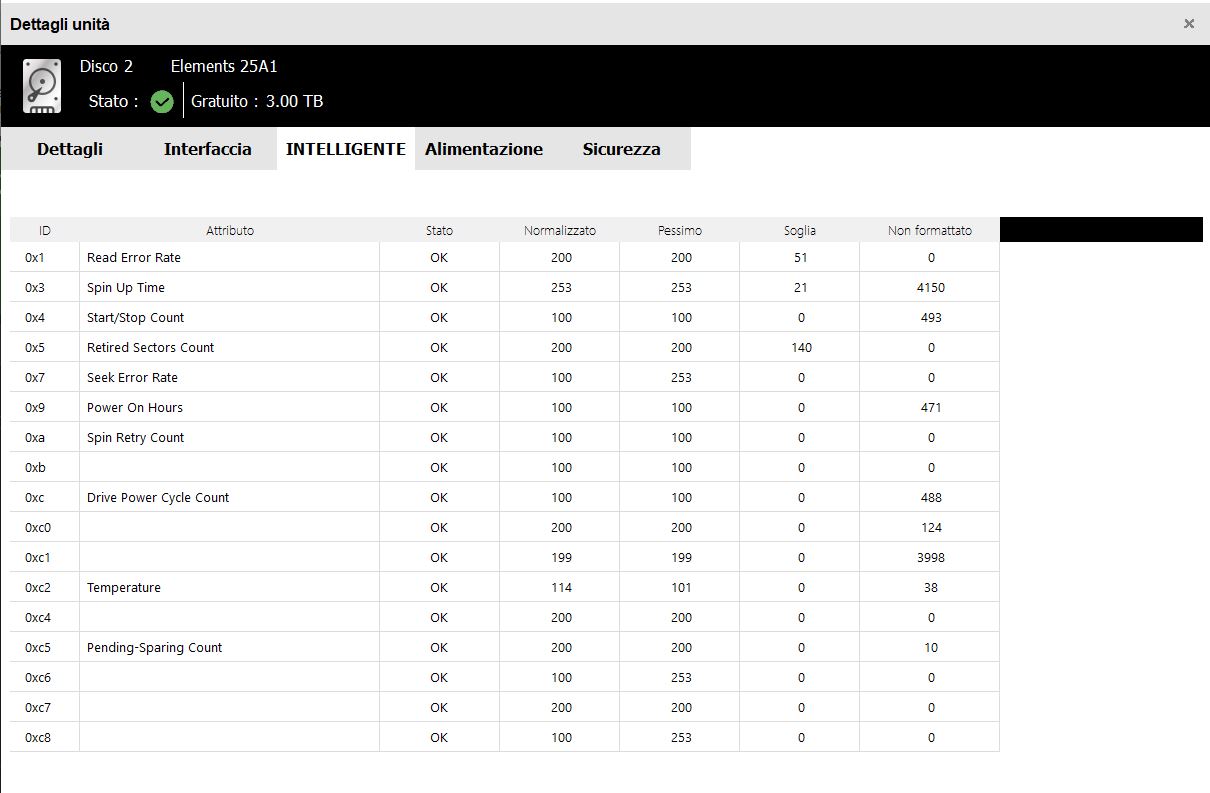
Task: Close the Dettagli unità dialog
Action: pyautogui.click(x=1189, y=23)
